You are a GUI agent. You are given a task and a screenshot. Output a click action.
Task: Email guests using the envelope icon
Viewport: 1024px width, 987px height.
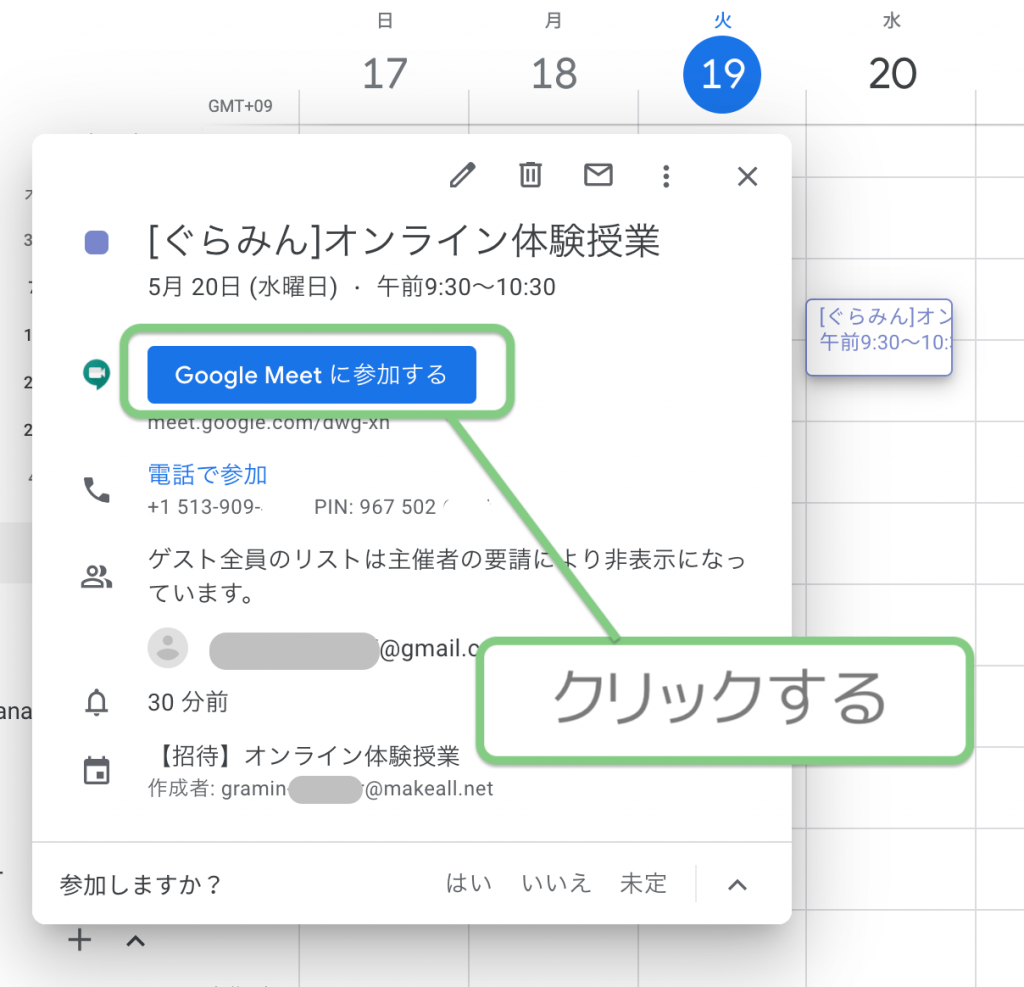598,175
